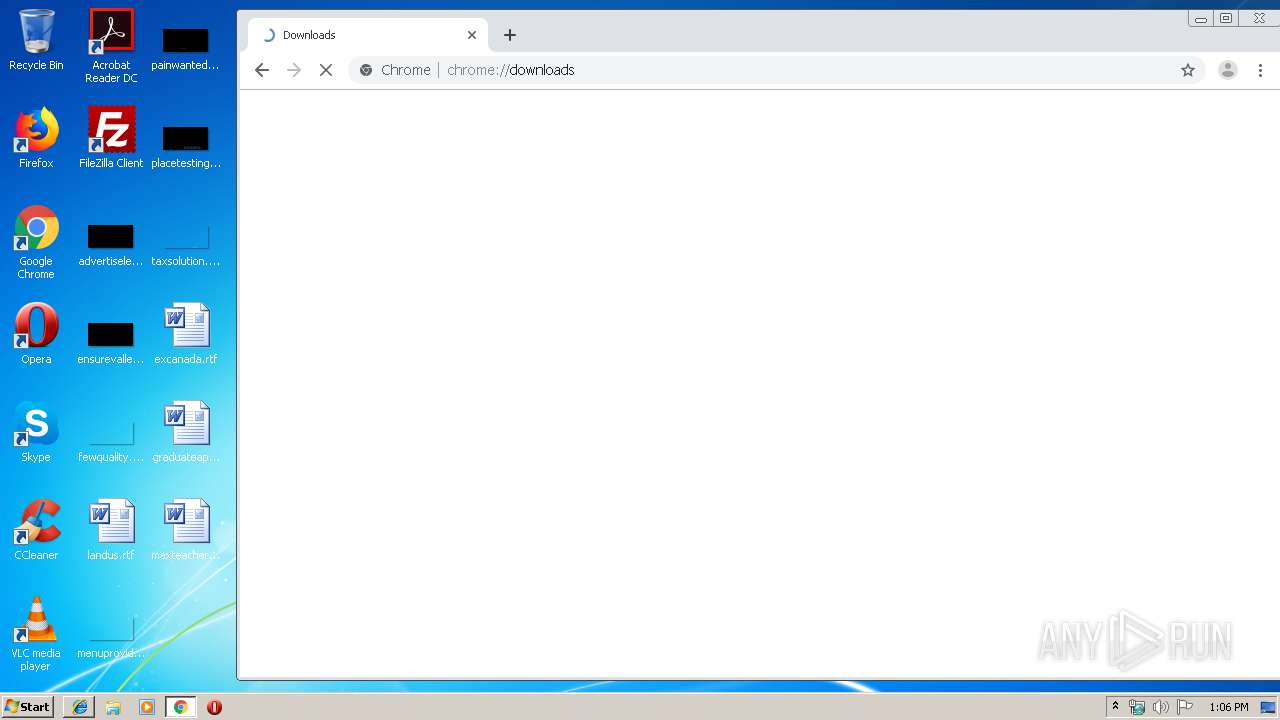Bookmark this page with the star
This screenshot has height=720, width=1280.
[x=1188, y=70]
